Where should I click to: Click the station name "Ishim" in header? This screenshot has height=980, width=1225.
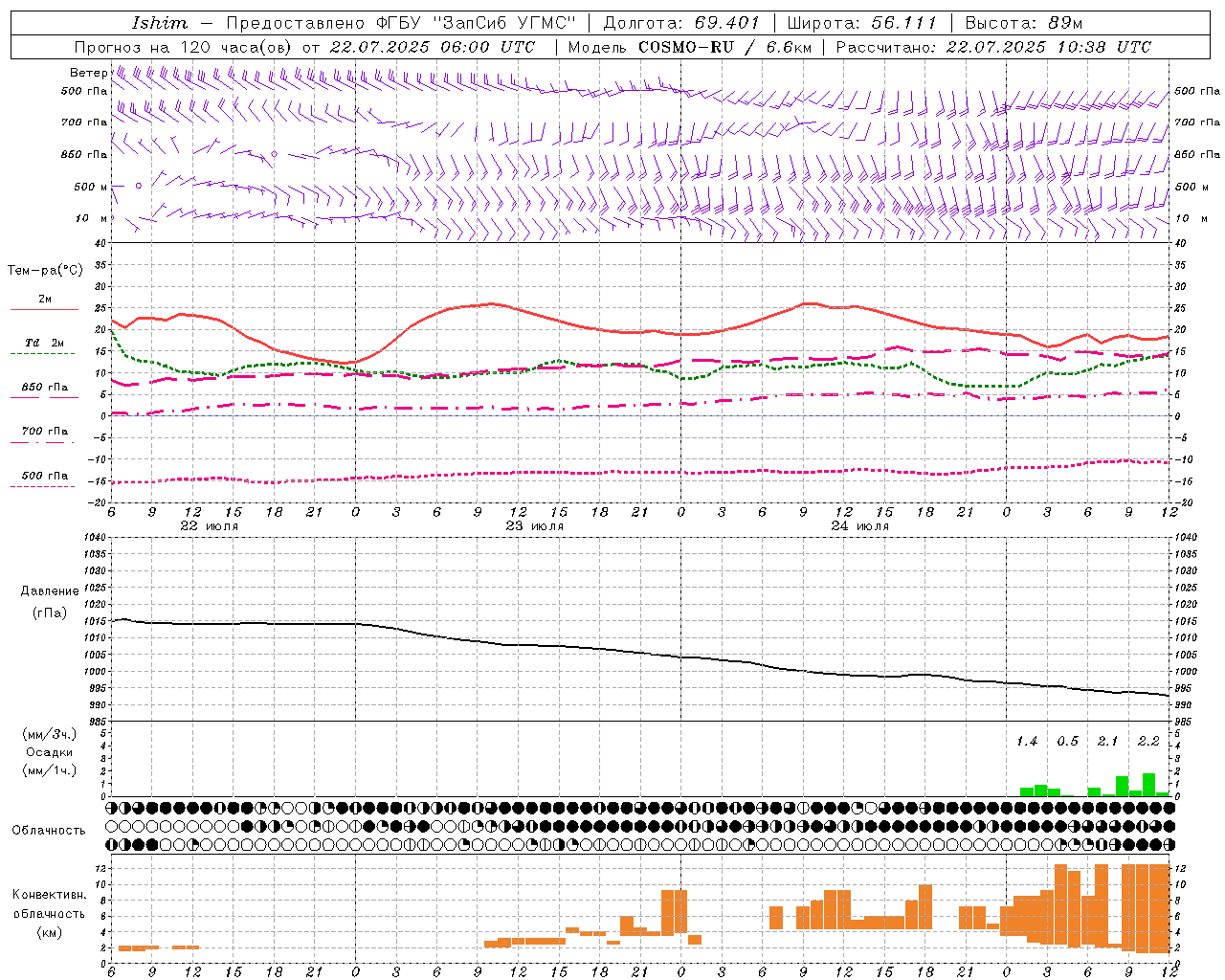[x=159, y=23]
